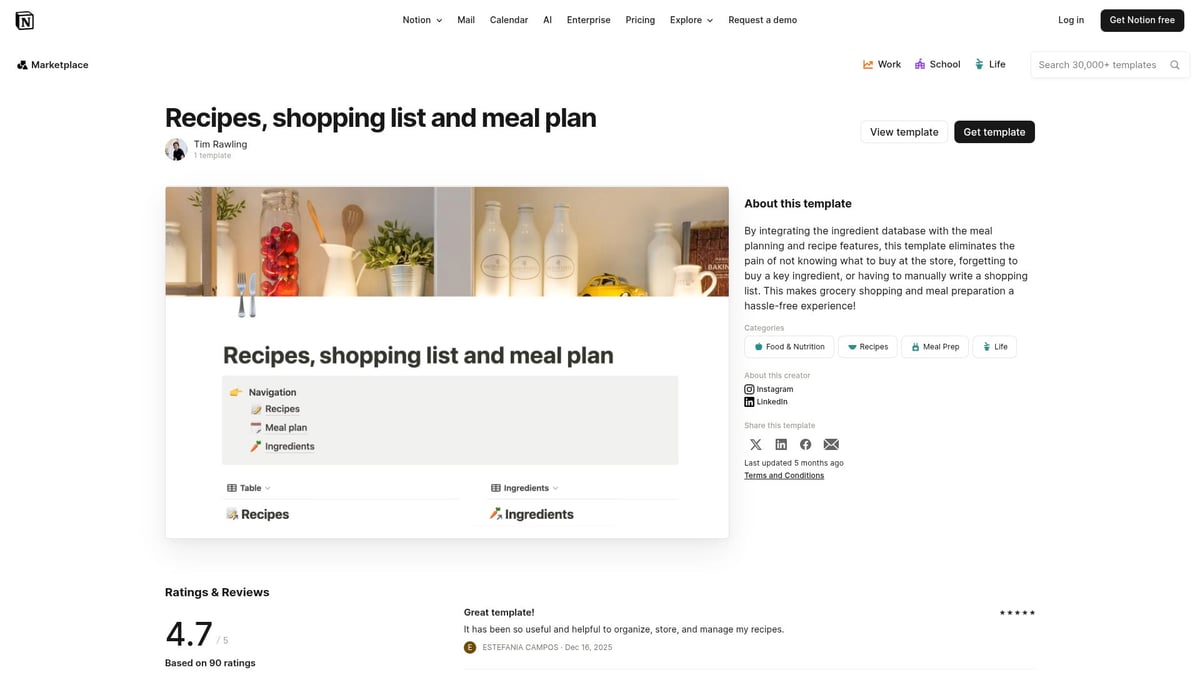Share the template on Facebook
1200x675 pixels.
click(806, 444)
